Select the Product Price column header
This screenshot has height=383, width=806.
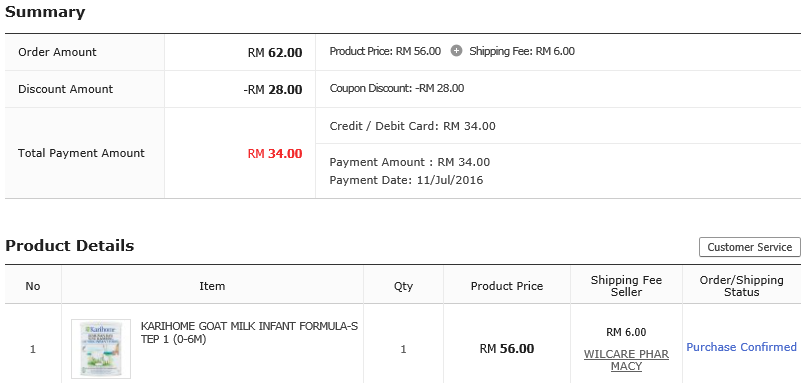tap(507, 286)
